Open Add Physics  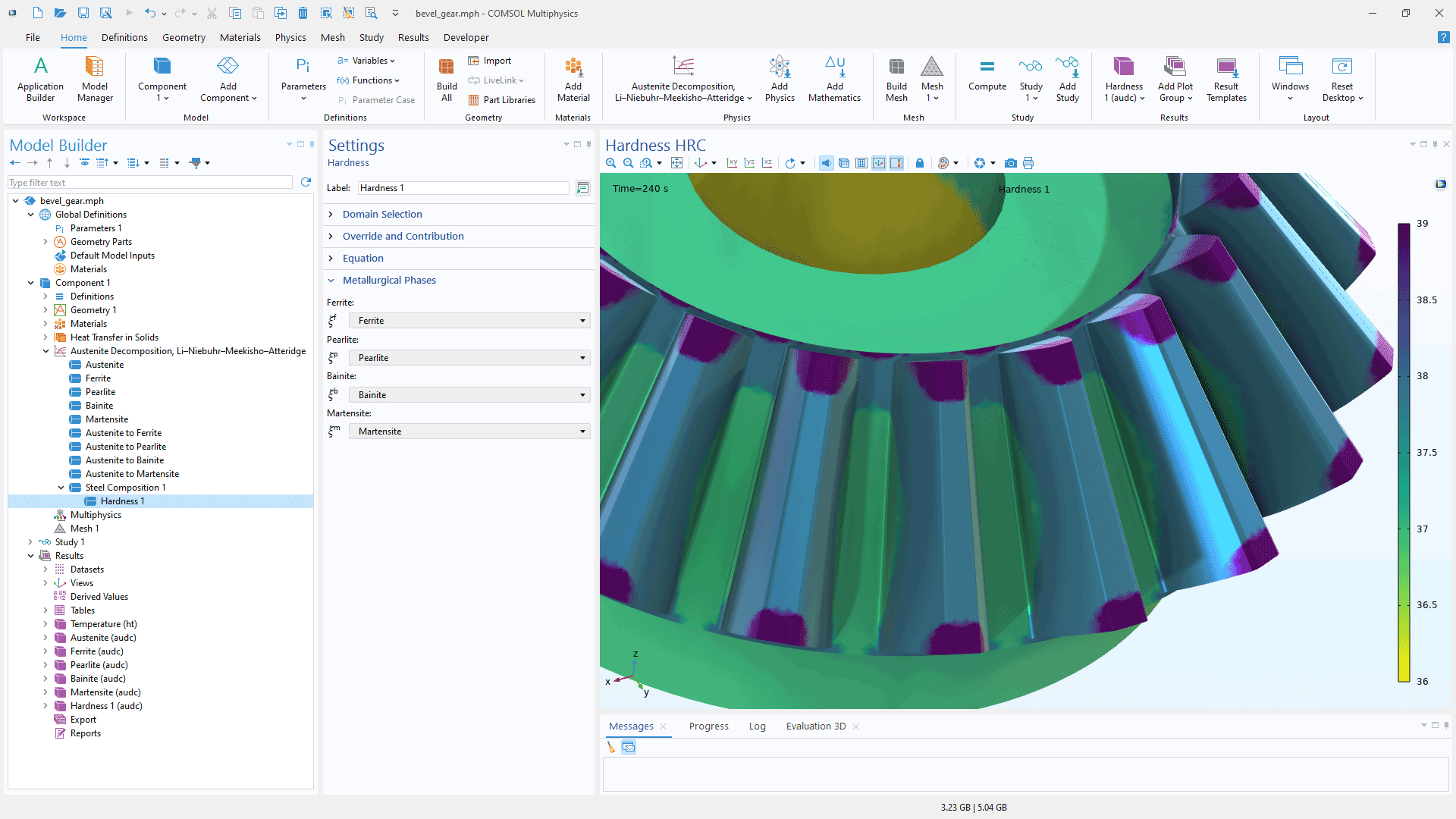click(x=780, y=79)
